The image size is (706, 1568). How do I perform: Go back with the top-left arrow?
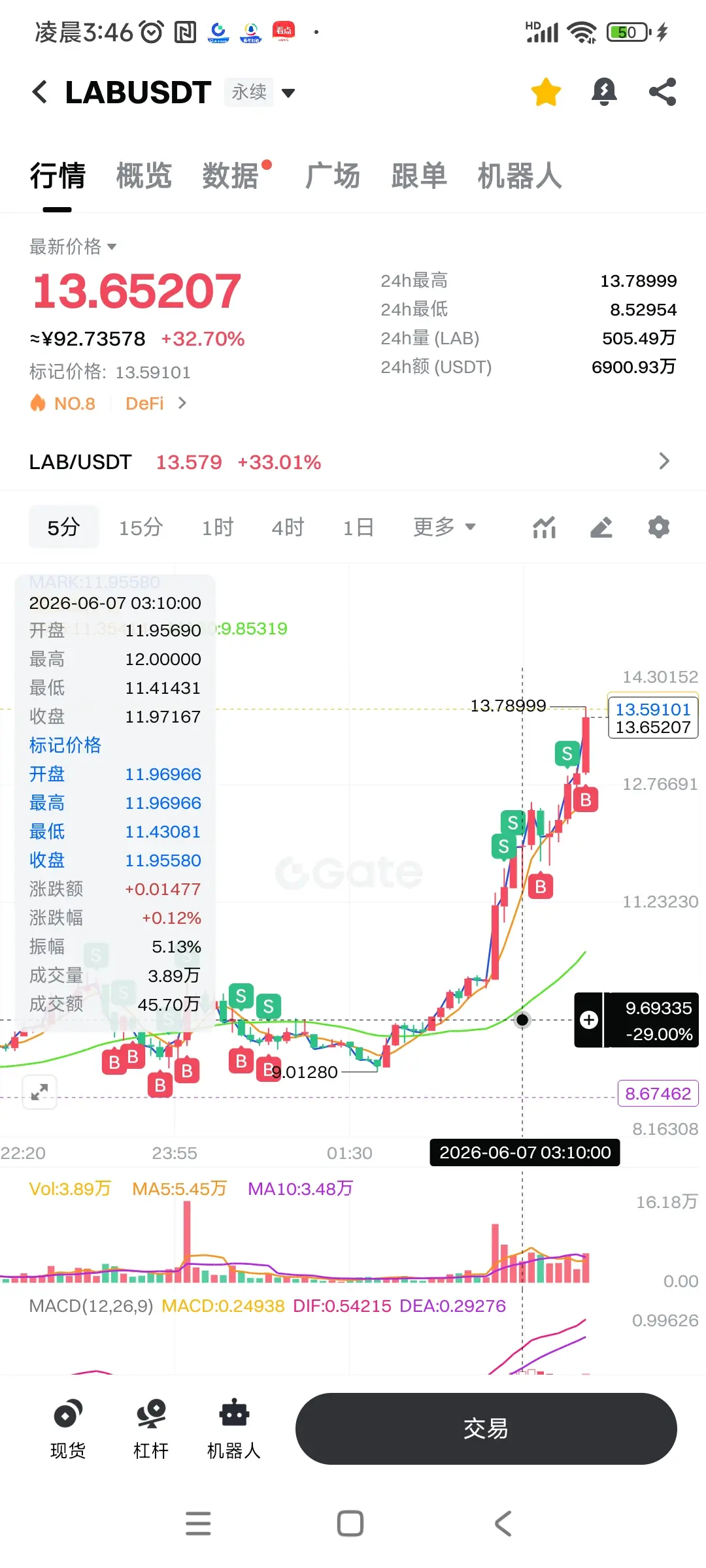40,92
